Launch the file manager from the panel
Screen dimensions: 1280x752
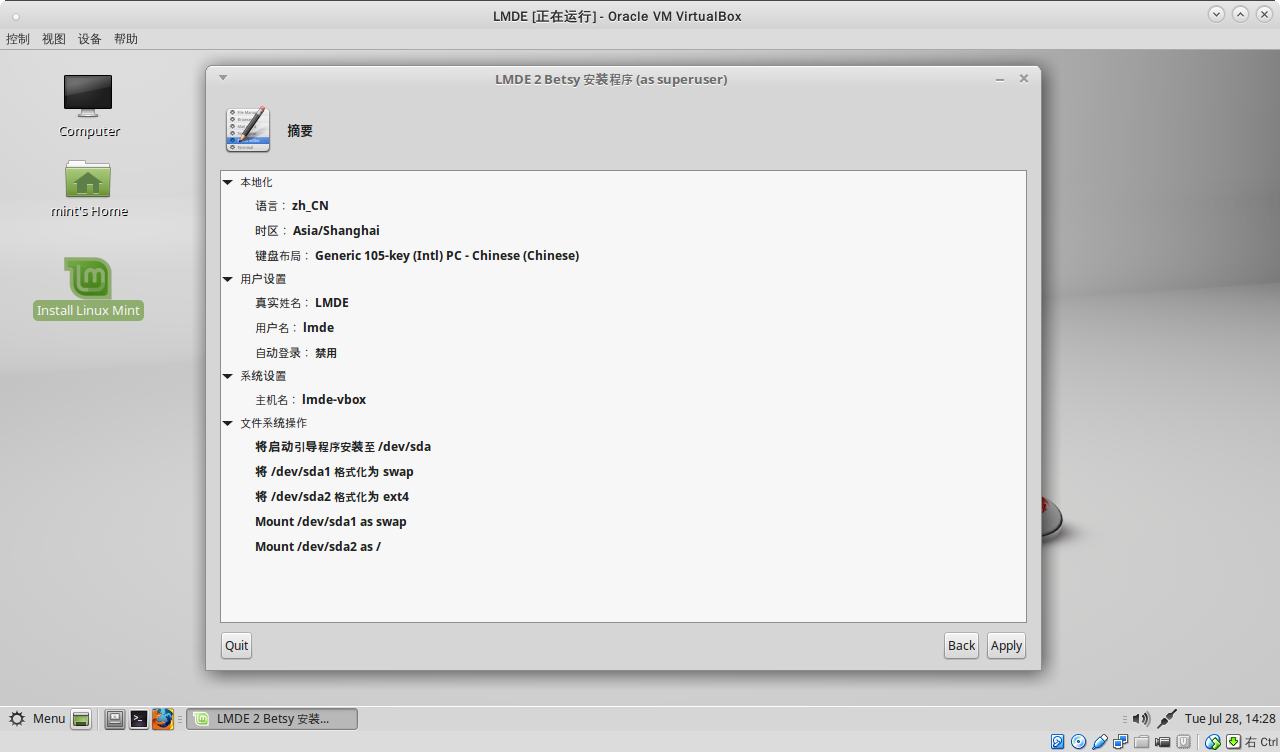tap(115, 719)
